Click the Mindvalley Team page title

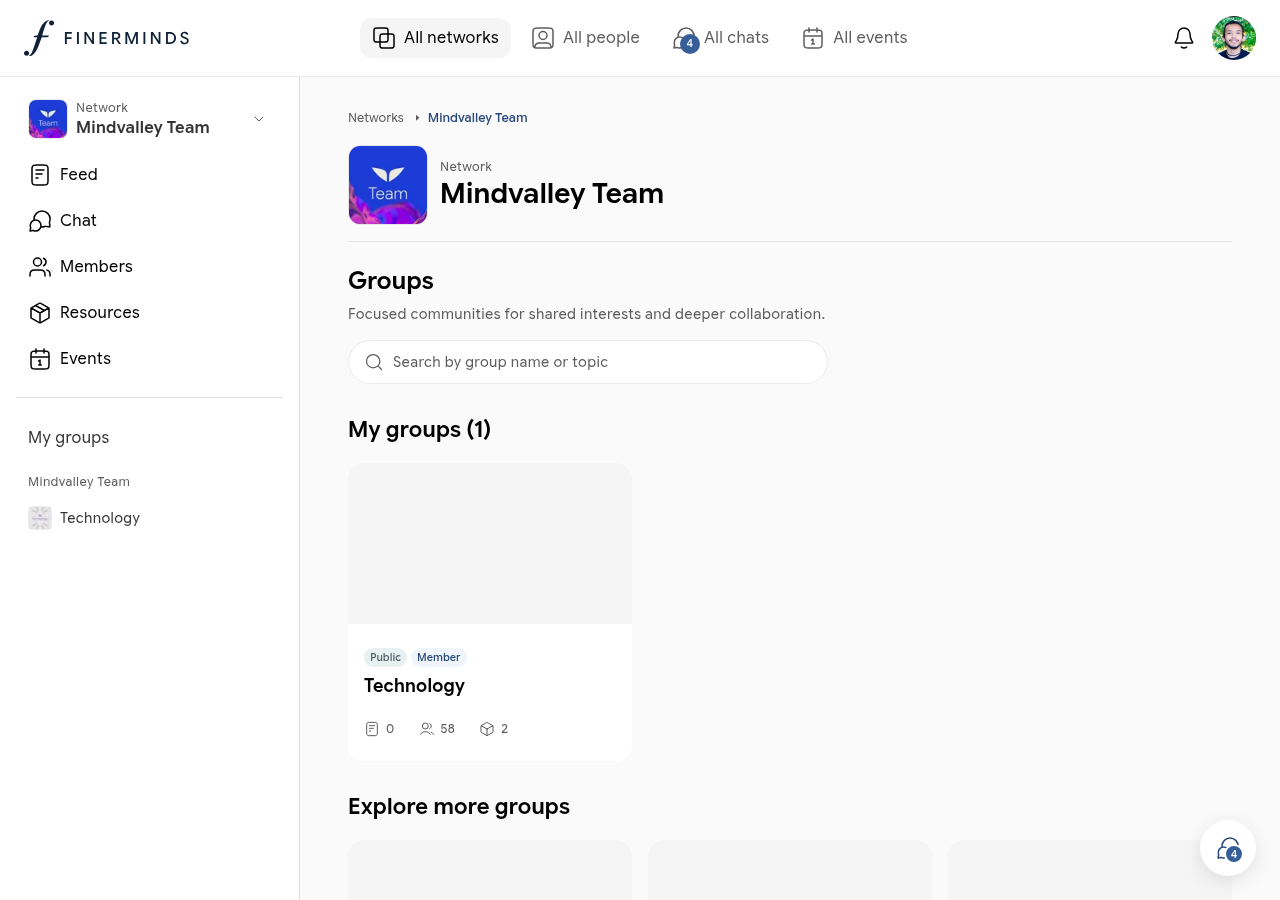[552, 193]
